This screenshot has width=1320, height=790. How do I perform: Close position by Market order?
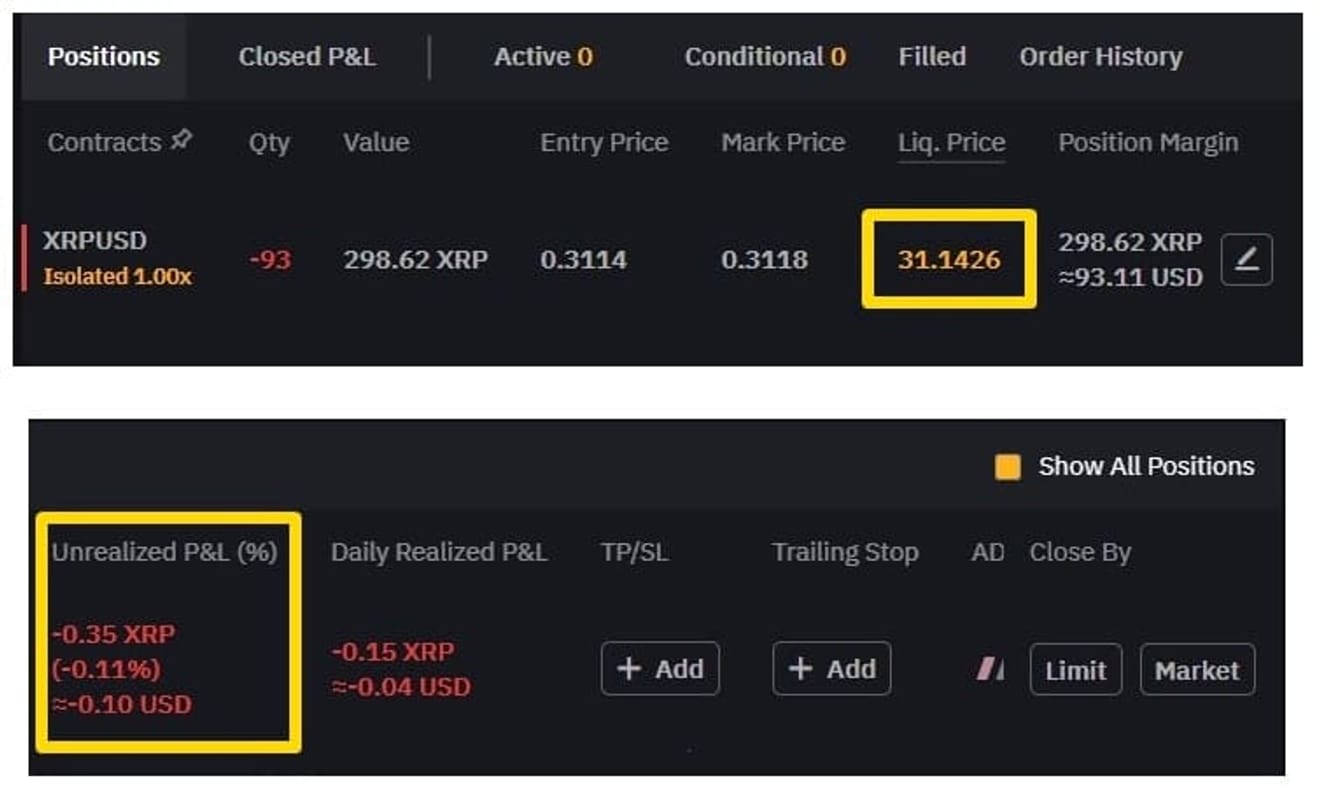click(1197, 670)
